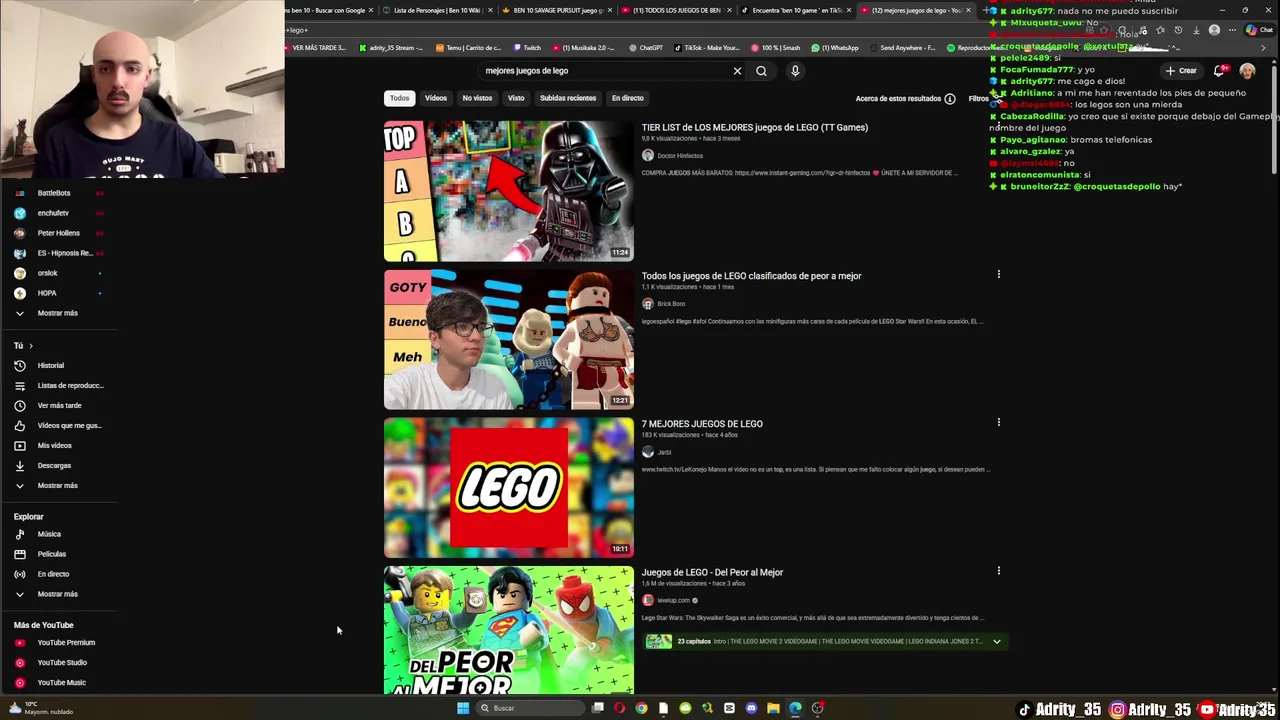Open the levelup.com channel avatar

coord(648,600)
